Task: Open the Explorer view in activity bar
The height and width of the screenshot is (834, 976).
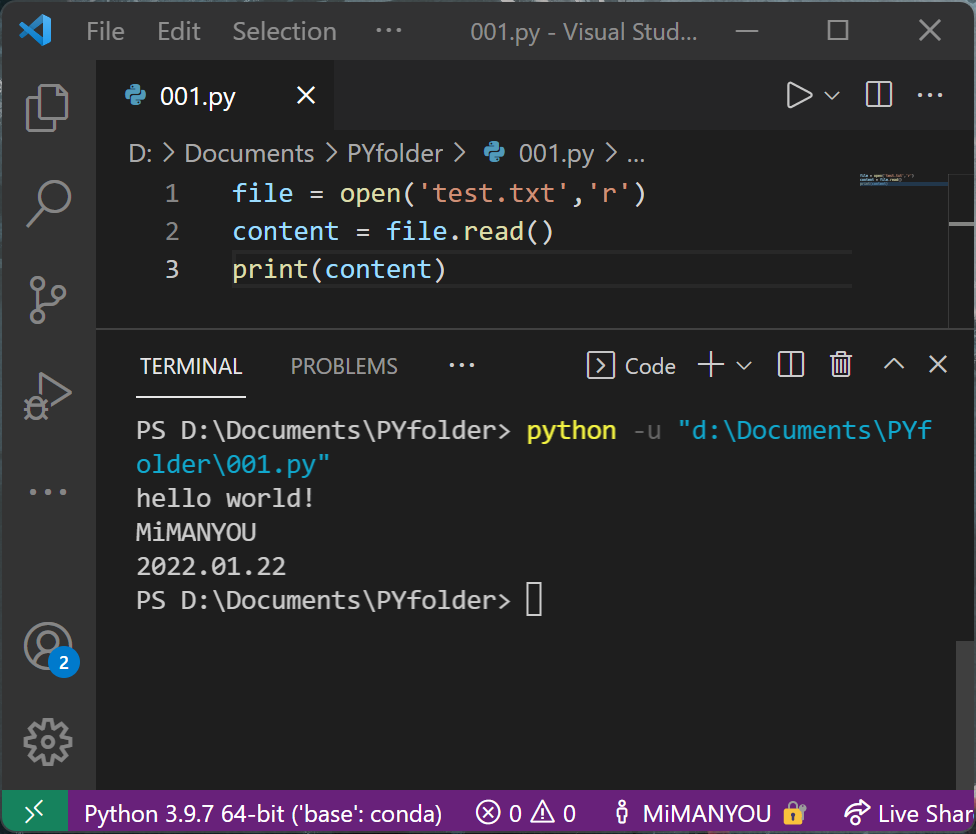Action: pos(47,108)
